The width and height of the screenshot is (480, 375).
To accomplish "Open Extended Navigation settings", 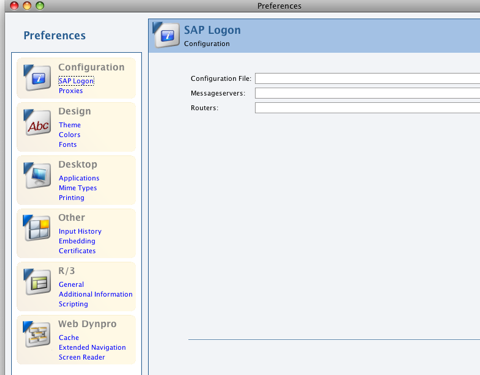I will [92, 347].
